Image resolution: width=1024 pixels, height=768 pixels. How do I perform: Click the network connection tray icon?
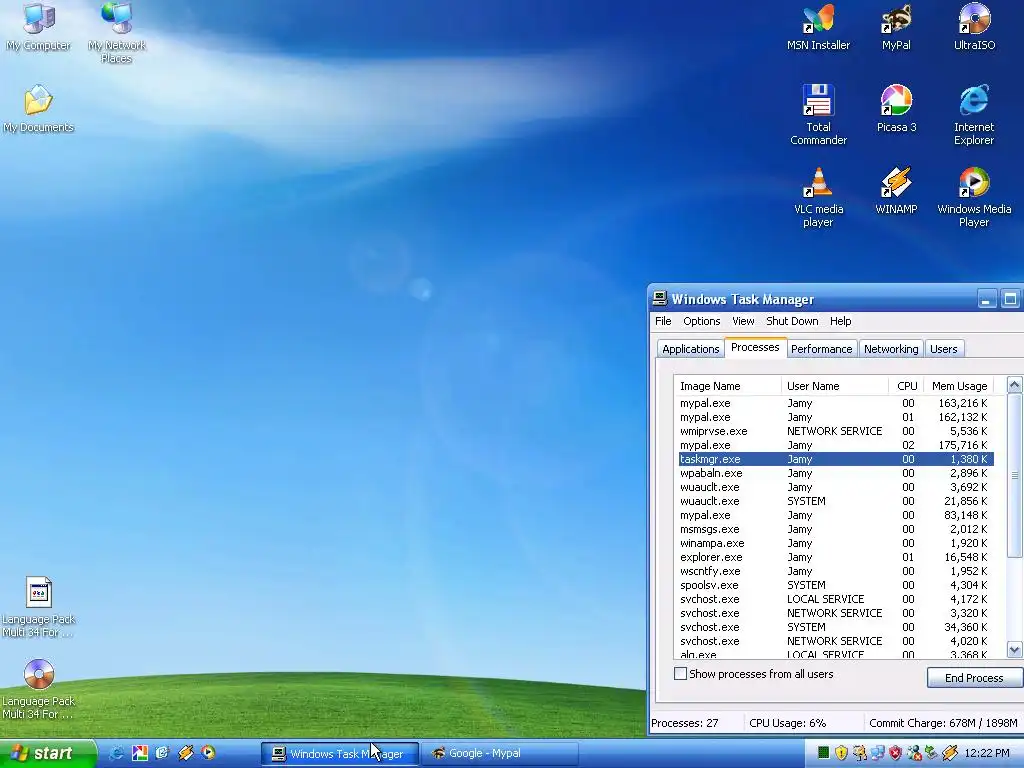(x=878, y=753)
